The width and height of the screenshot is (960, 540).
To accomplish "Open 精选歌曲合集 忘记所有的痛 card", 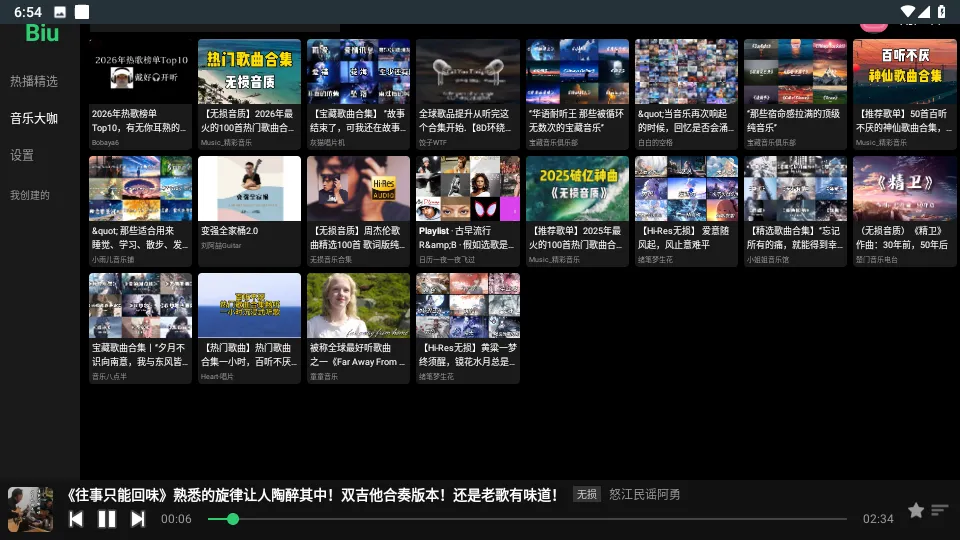I will coord(795,211).
